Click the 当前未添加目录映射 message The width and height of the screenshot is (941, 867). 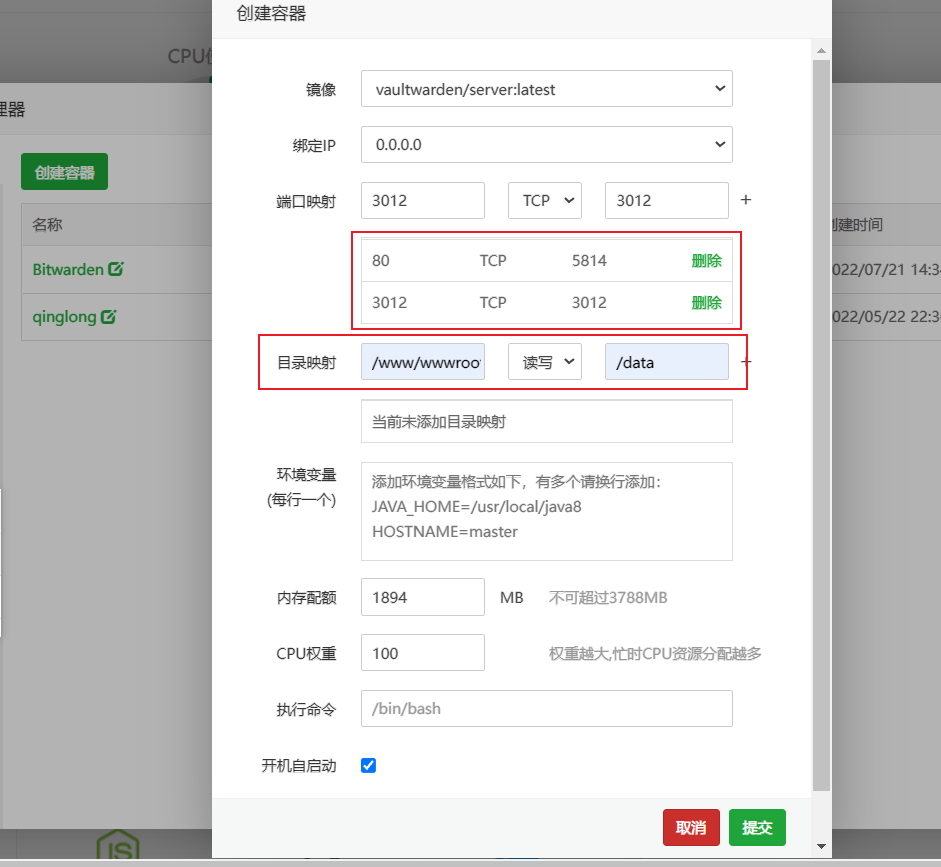pos(439,422)
